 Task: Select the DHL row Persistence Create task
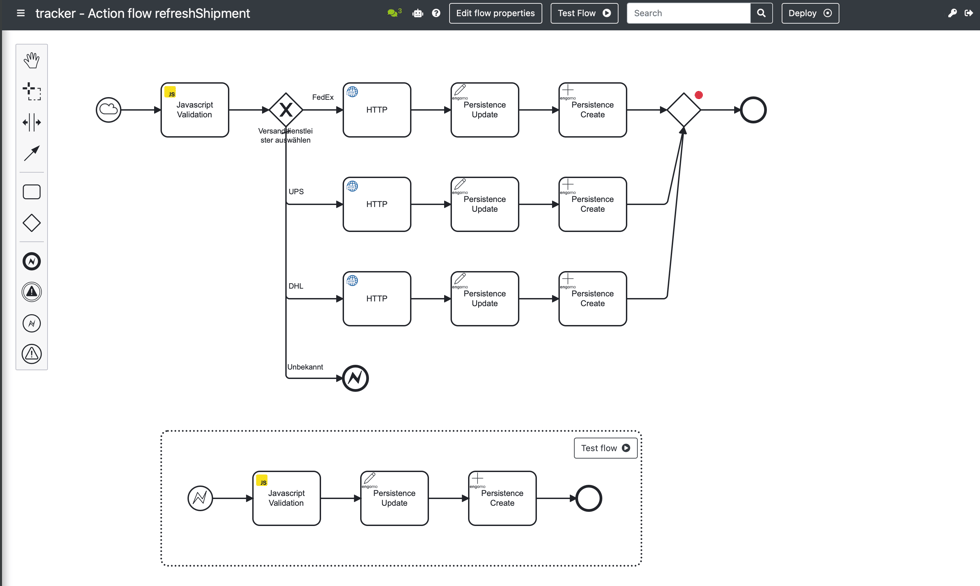click(592, 299)
